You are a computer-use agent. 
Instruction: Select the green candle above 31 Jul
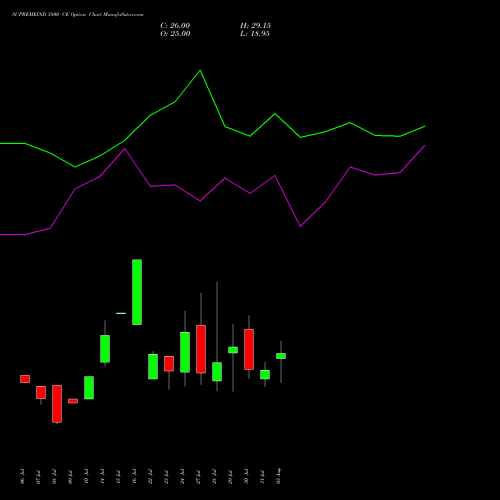(x=265, y=375)
